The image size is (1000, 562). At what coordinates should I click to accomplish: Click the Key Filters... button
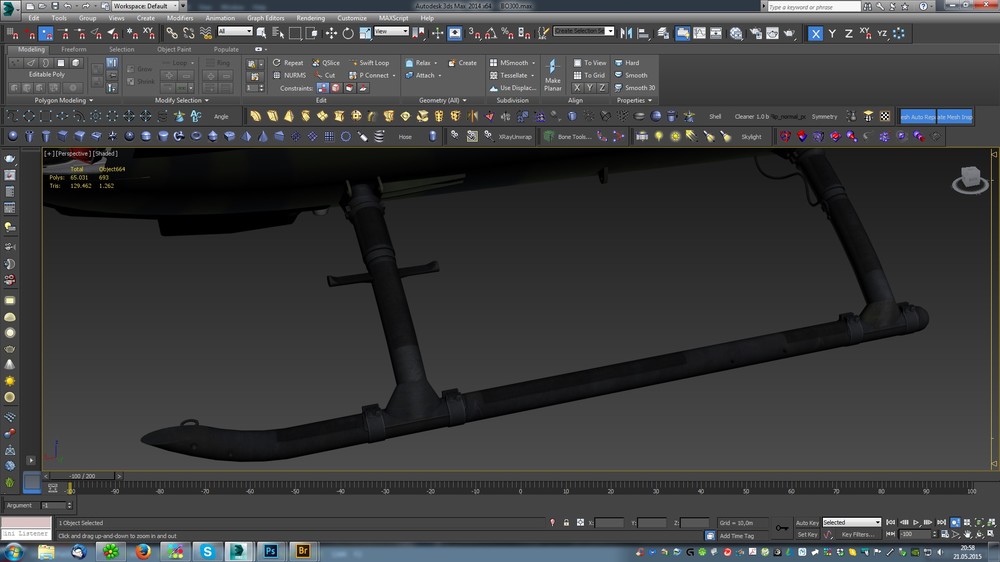tap(857, 534)
